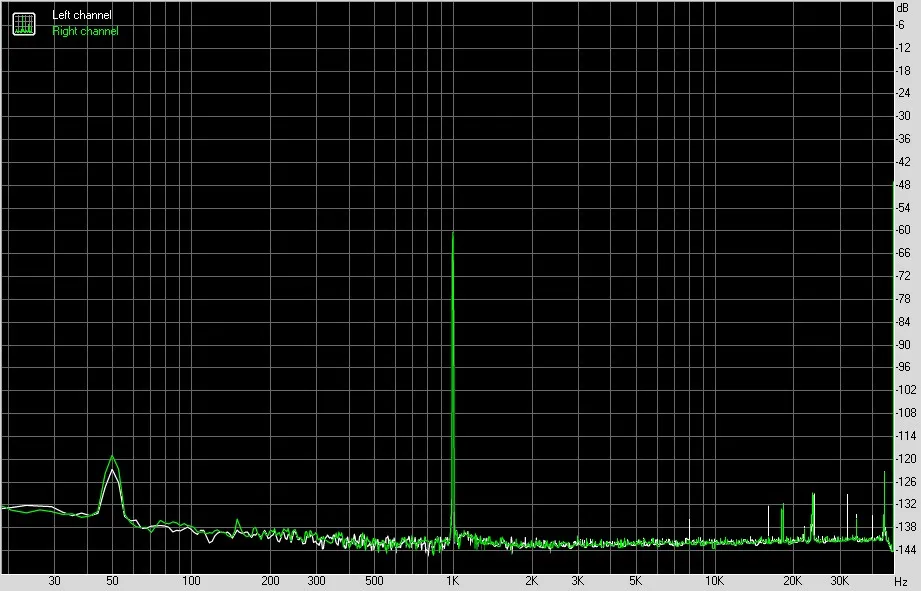The height and width of the screenshot is (591, 921).
Task: Click the 5K frequency axis label
Action: [x=636, y=581]
